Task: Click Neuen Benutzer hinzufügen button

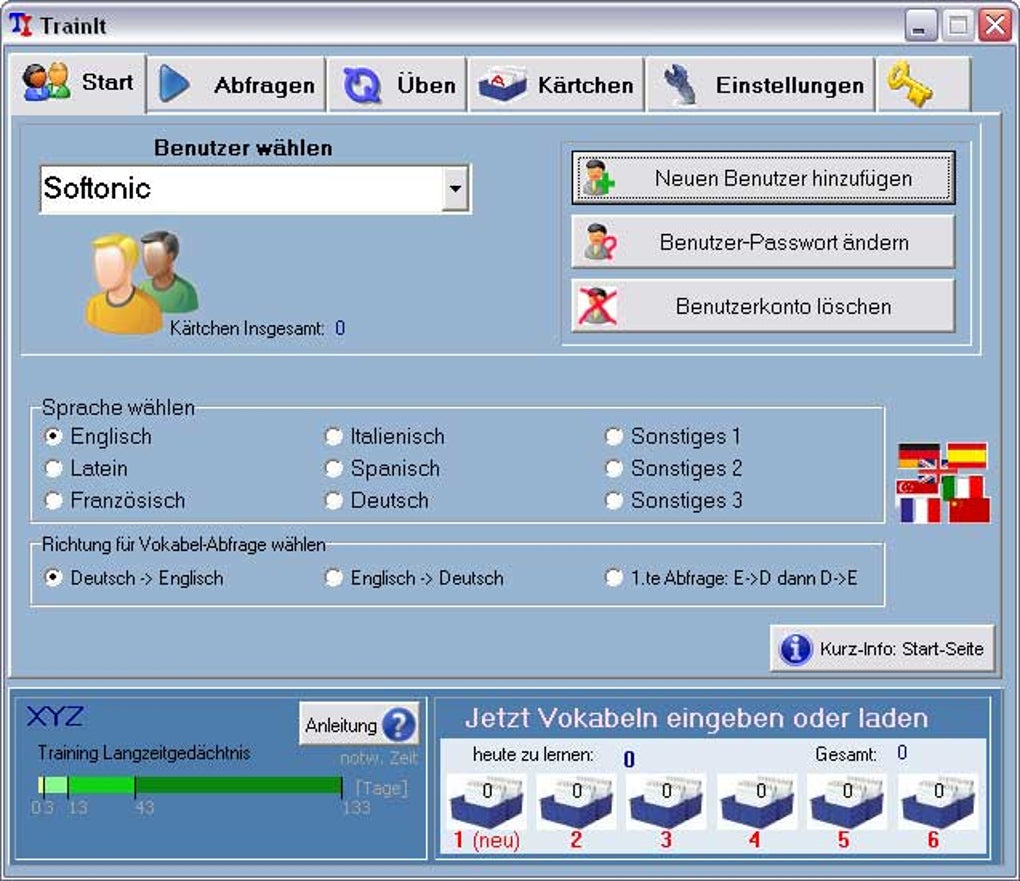Action: tap(763, 178)
